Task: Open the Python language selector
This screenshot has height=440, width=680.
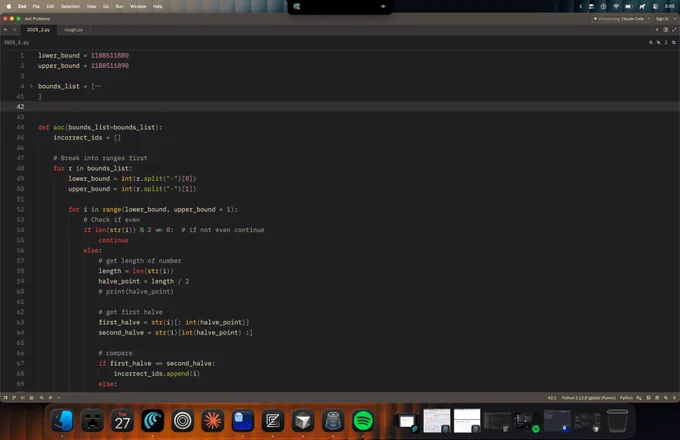Action: (626, 398)
